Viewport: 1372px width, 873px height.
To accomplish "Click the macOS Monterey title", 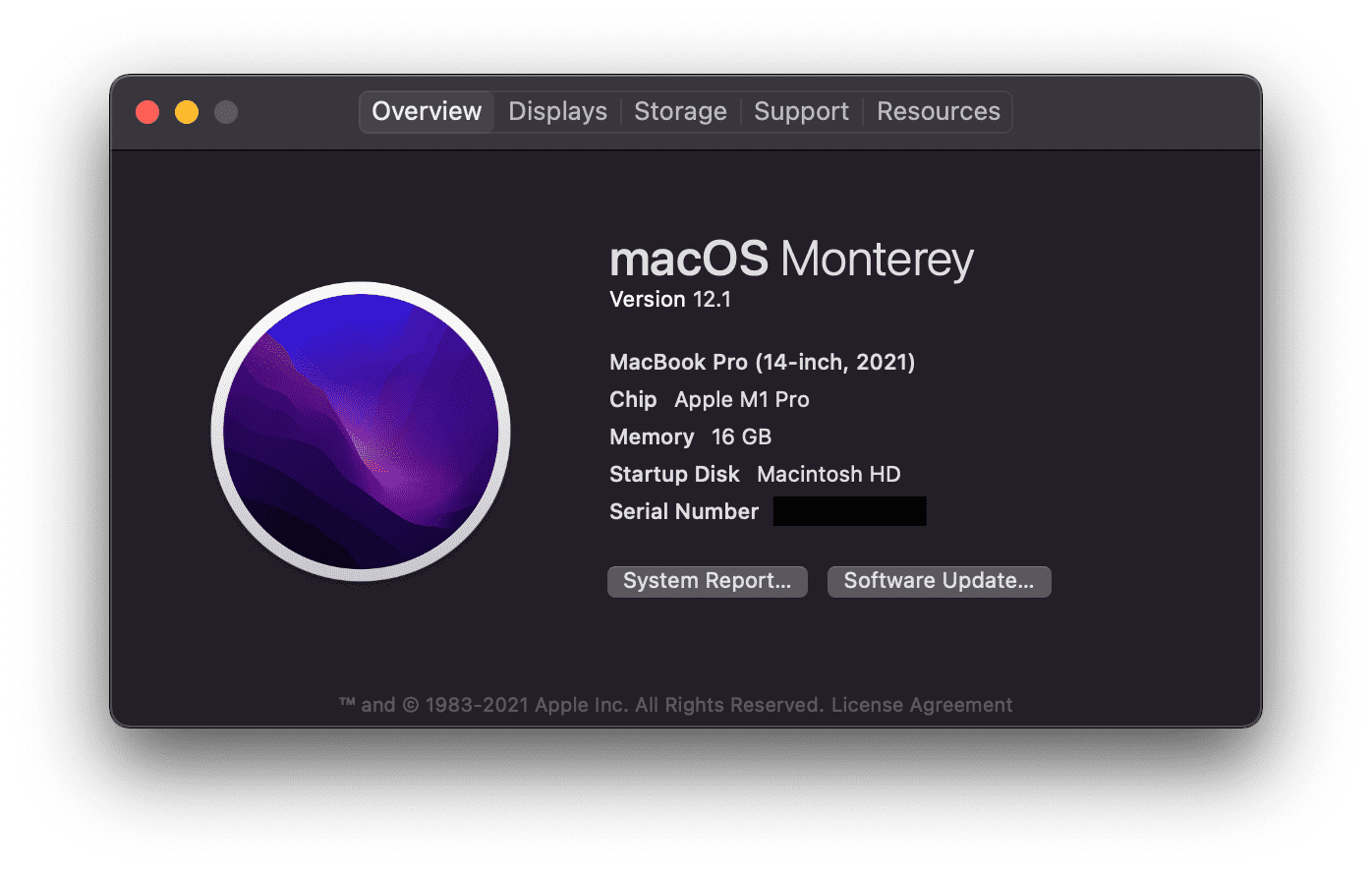I will point(791,260).
